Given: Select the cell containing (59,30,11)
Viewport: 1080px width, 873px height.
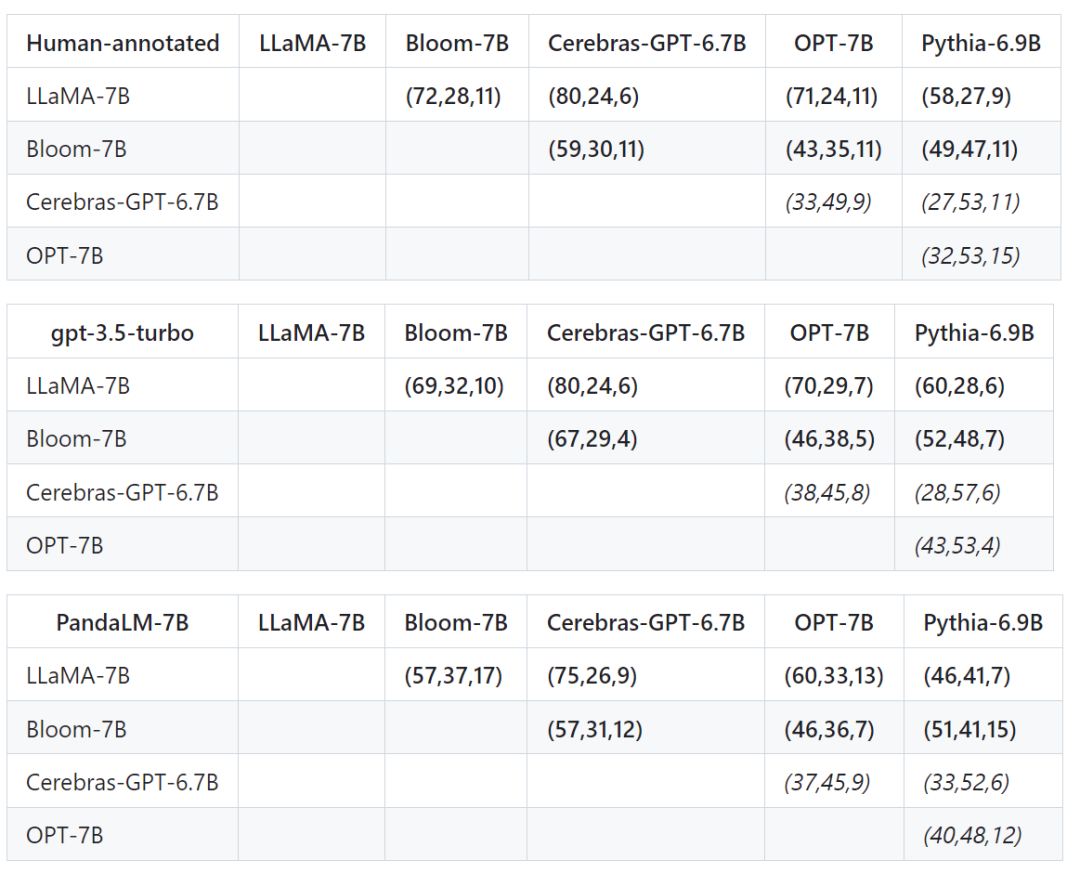Looking at the screenshot, I should point(596,149).
